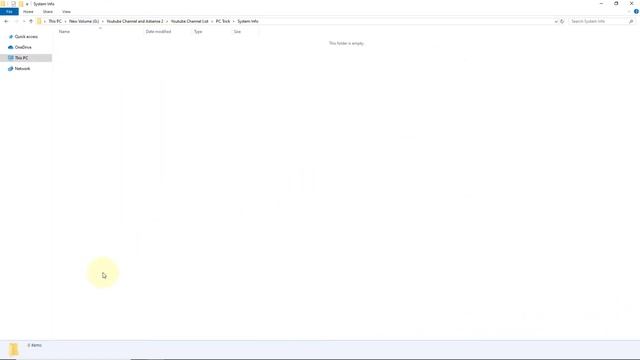This screenshot has height=360, width=640.
Task: Click Properties icon in quick access toolbar
Action: (13, 4)
